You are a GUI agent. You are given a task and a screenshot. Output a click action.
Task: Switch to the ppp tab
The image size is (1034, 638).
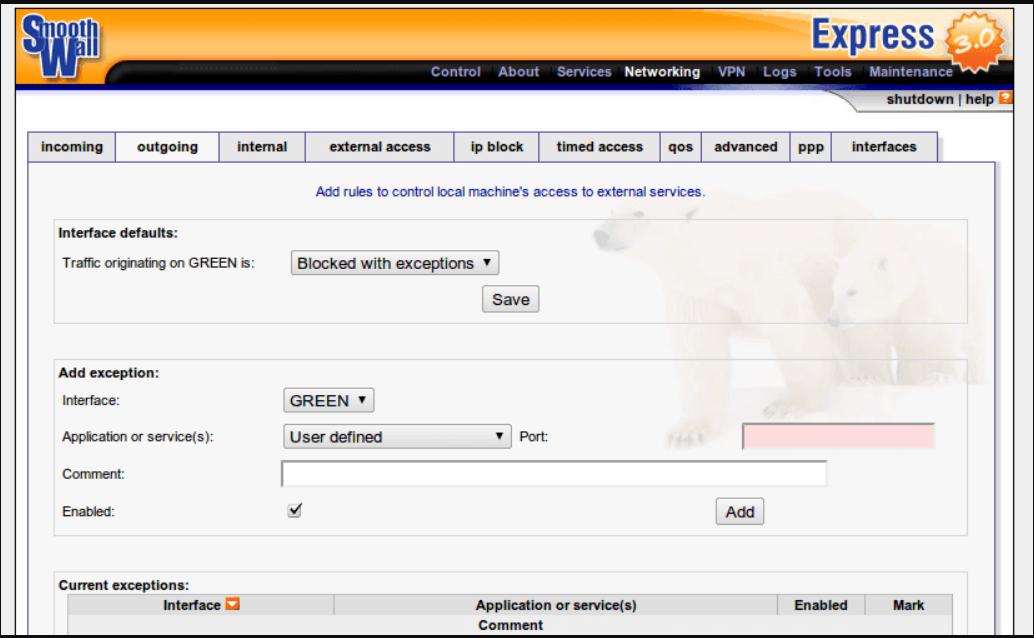811,146
